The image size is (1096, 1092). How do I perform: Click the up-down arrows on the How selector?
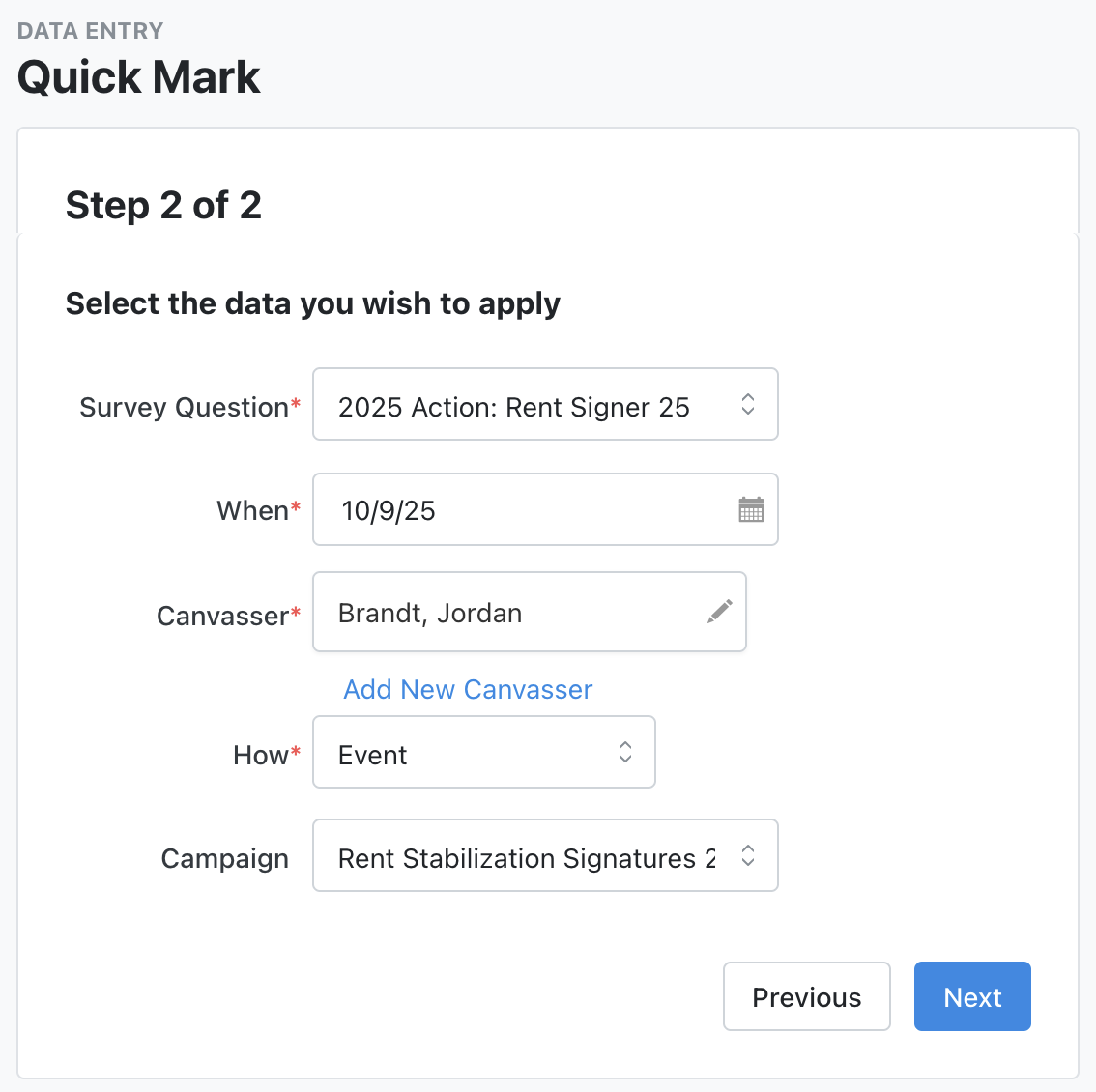point(625,752)
